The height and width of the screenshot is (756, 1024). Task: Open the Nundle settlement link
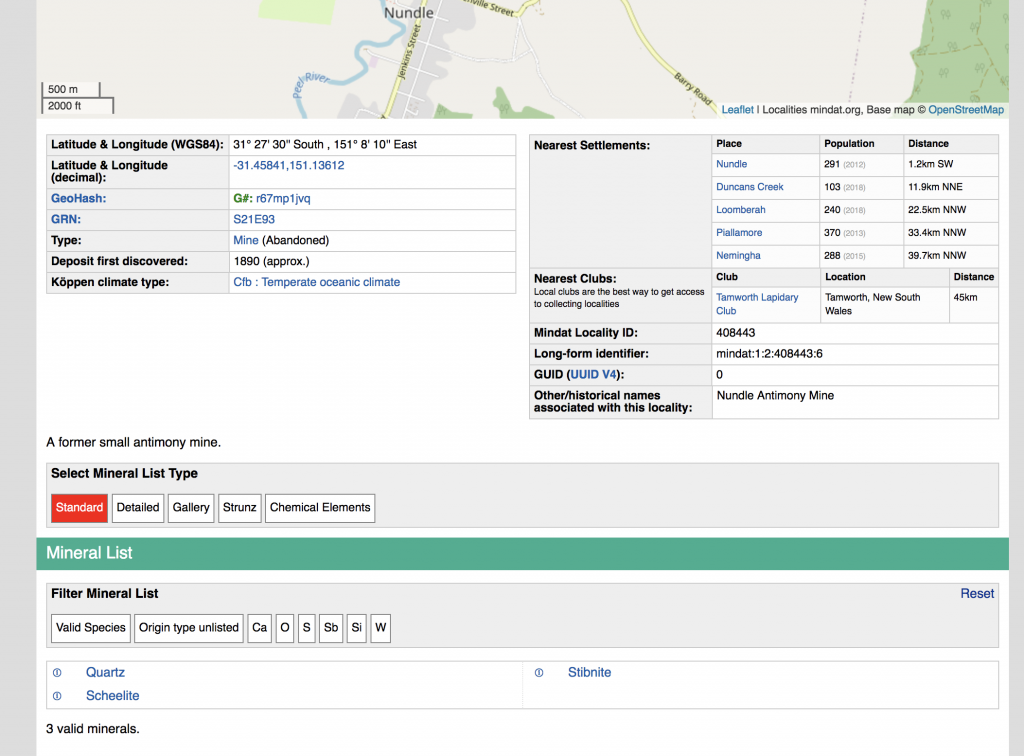pos(731,164)
